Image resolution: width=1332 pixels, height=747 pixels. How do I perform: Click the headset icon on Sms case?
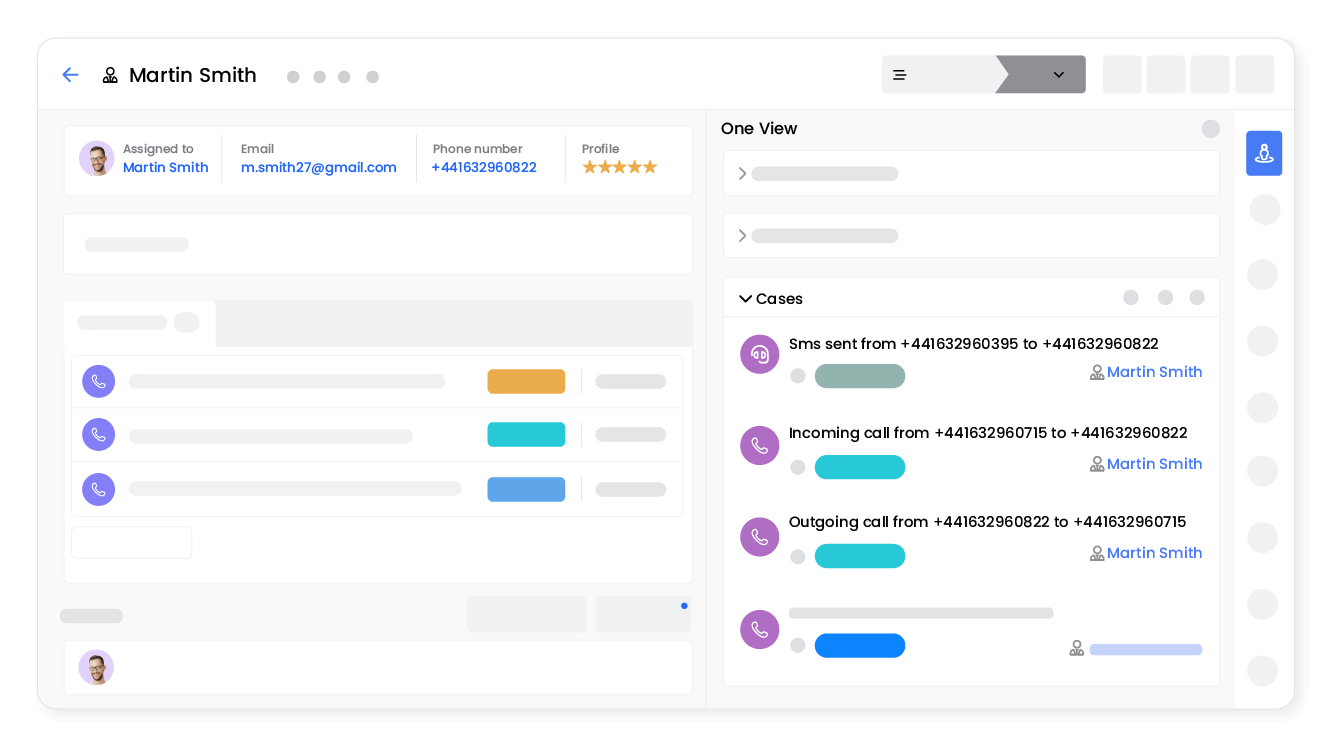759,354
